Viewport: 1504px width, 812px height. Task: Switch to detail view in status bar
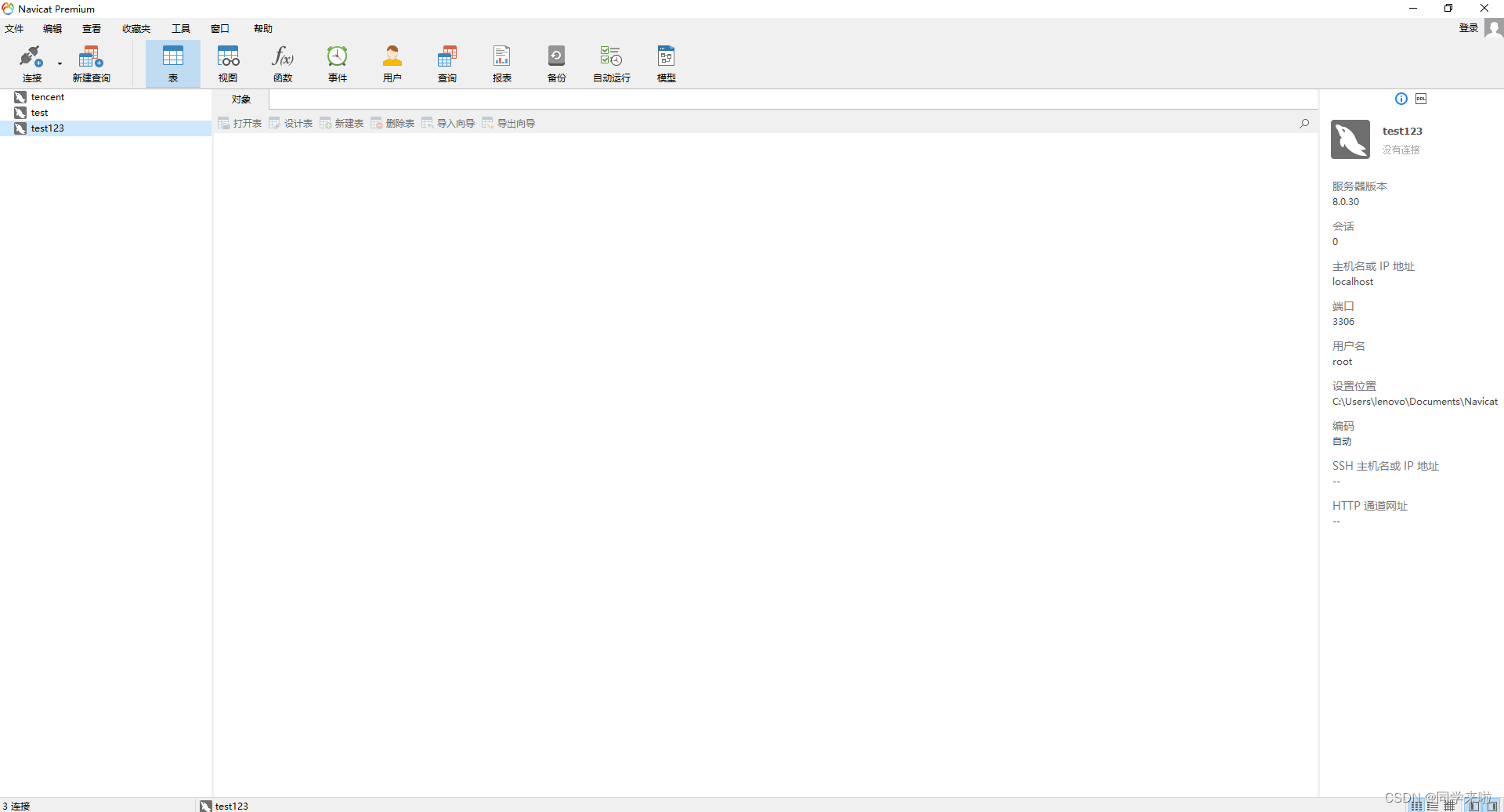pyautogui.click(x=1433, y=806)
